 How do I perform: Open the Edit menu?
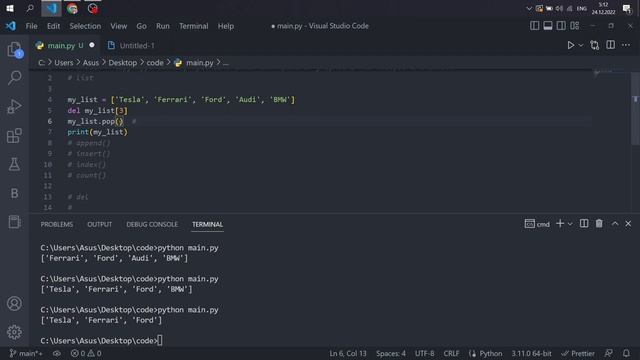[53, 26]
